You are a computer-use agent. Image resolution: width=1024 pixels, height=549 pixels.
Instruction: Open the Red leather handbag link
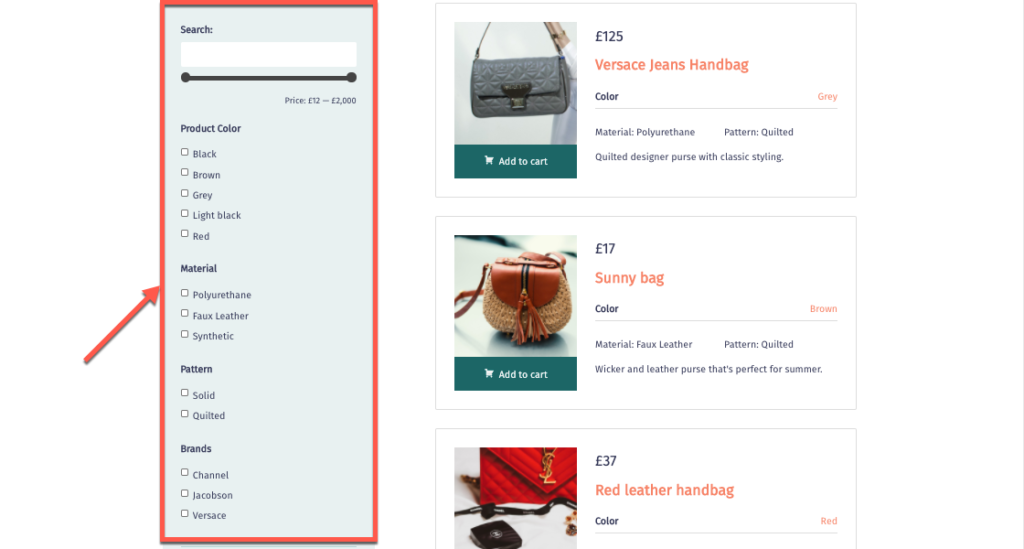(x=664, y=490)
